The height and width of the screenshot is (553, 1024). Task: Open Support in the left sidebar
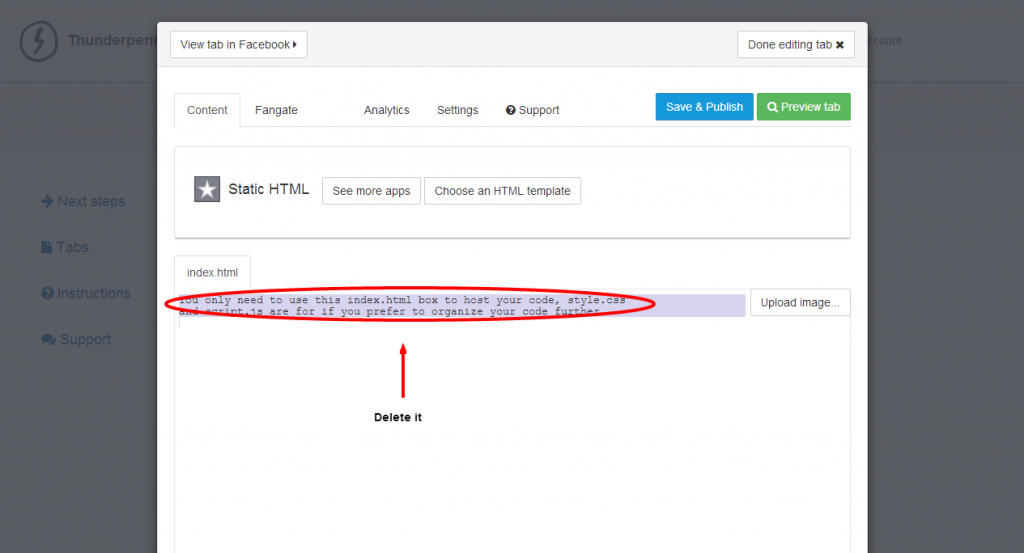[76, 340]
